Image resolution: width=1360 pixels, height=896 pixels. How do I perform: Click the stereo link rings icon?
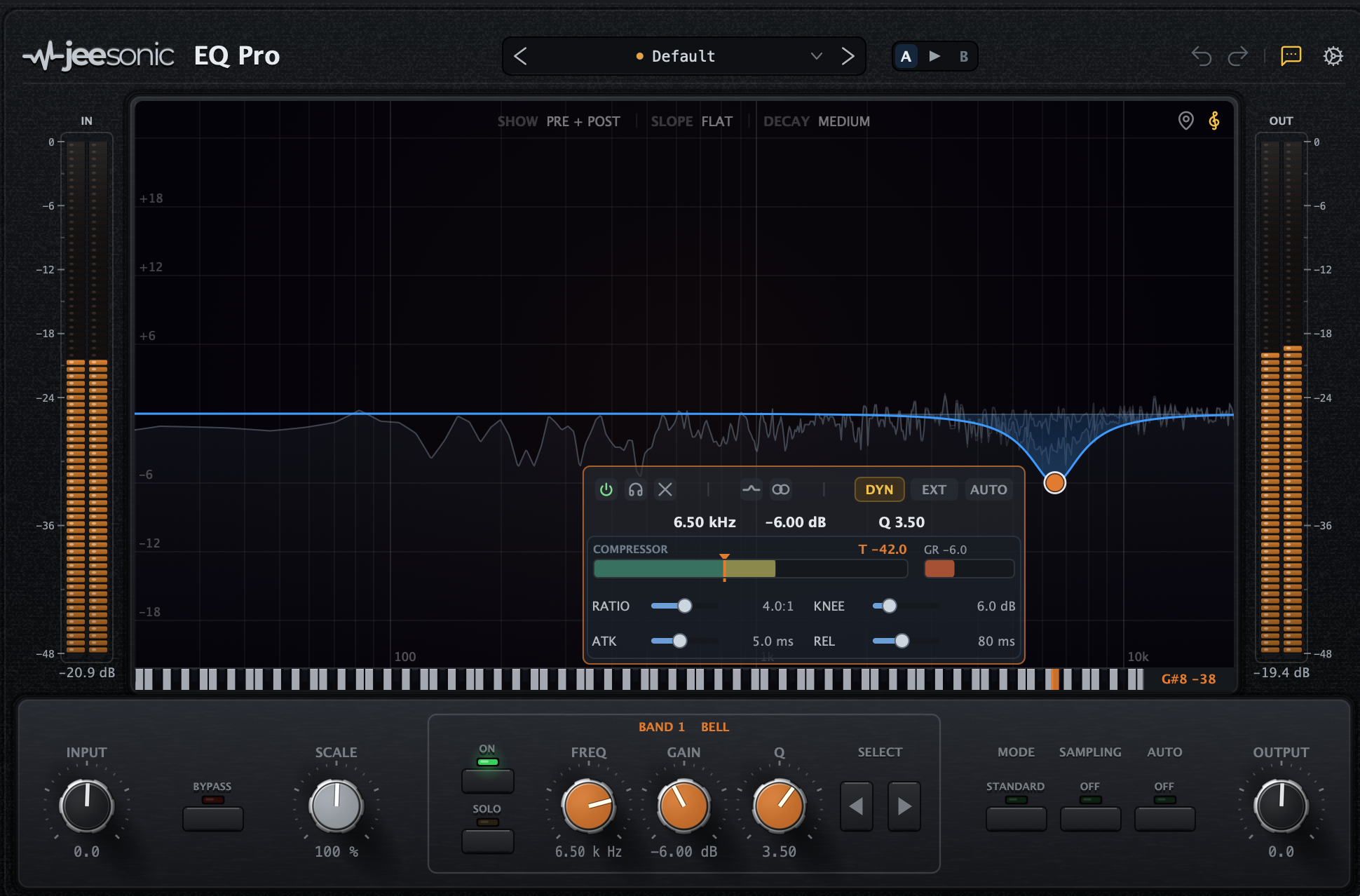tap(781, 489)
